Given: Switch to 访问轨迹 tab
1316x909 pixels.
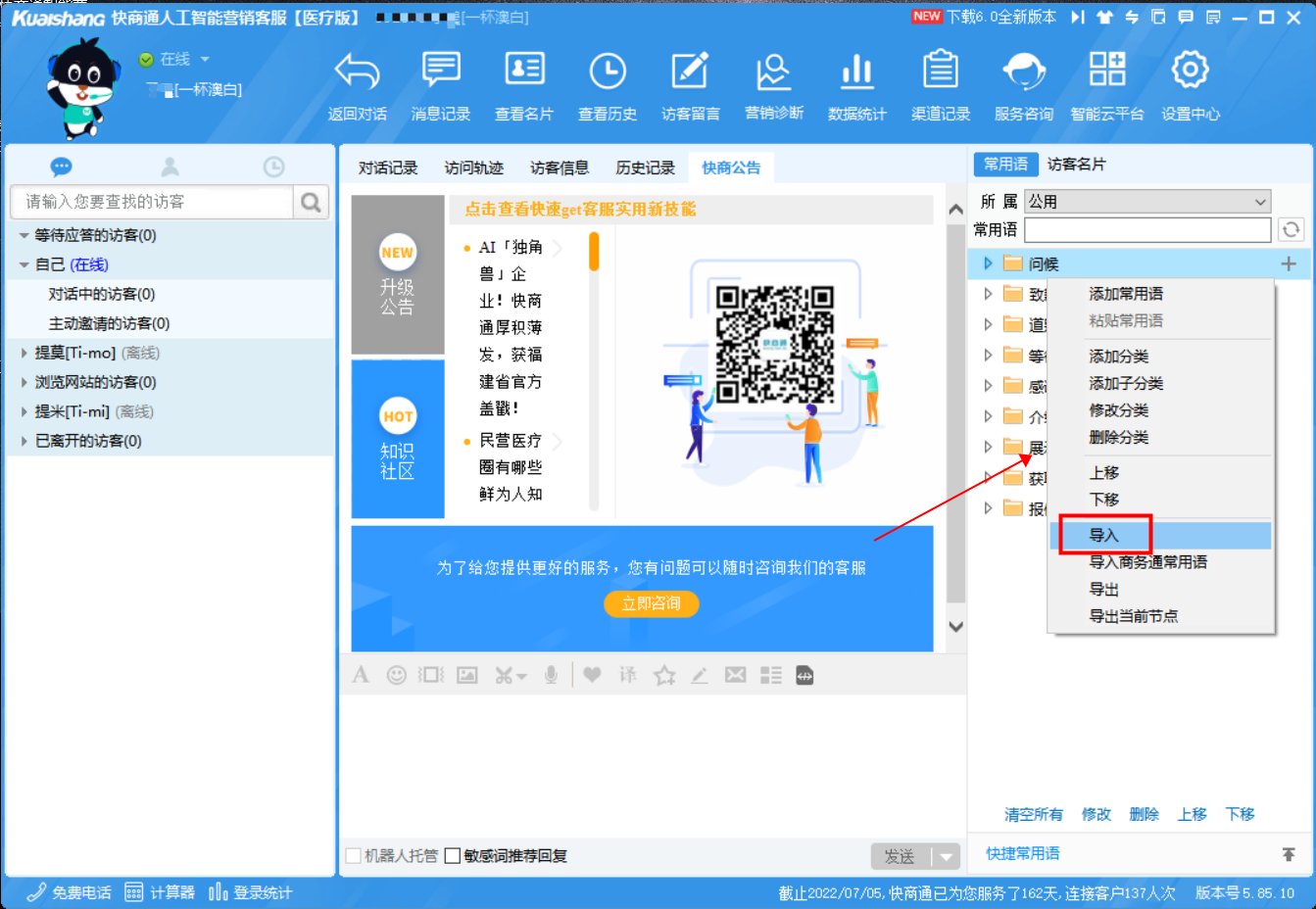Looking at the screenshot, I should click(474, 167).
